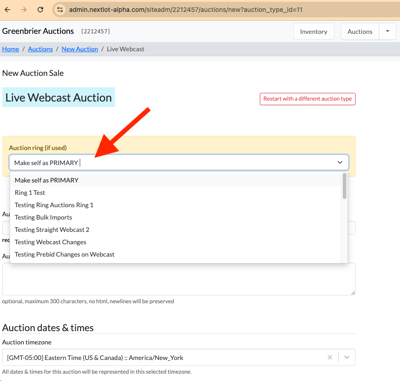Reload the page with the refresh icon
This screenshot has height=381, width=400.
coord(40,10)
